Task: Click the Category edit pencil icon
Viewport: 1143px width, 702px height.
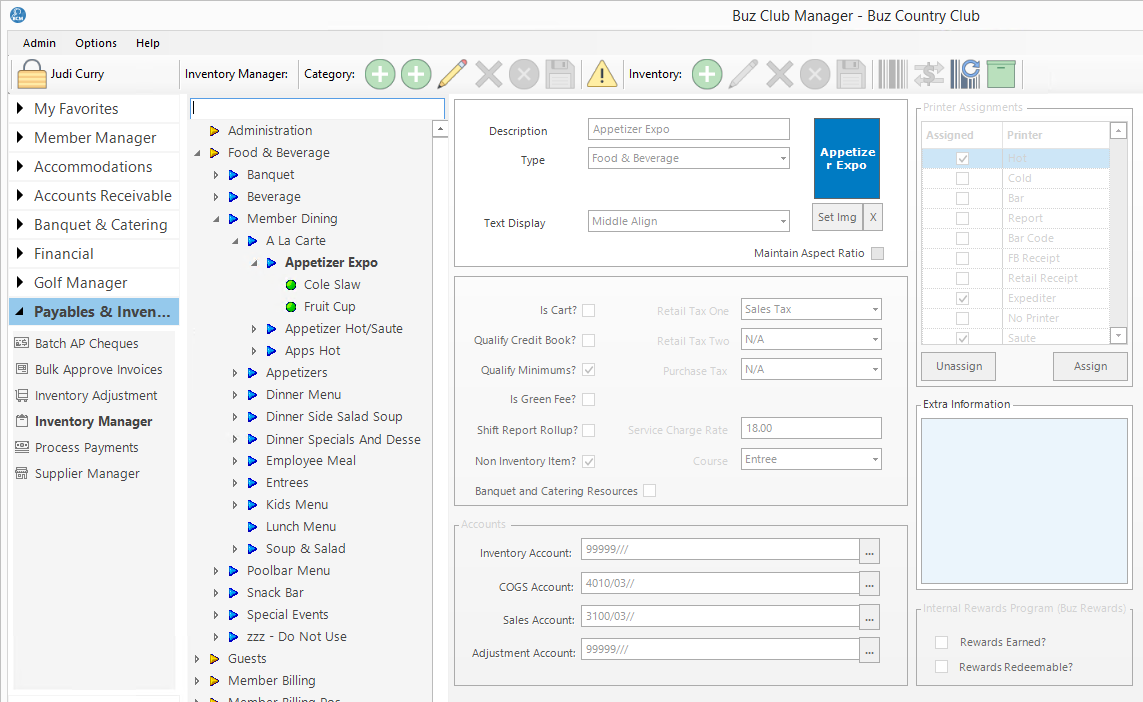Action: (452, 74)
